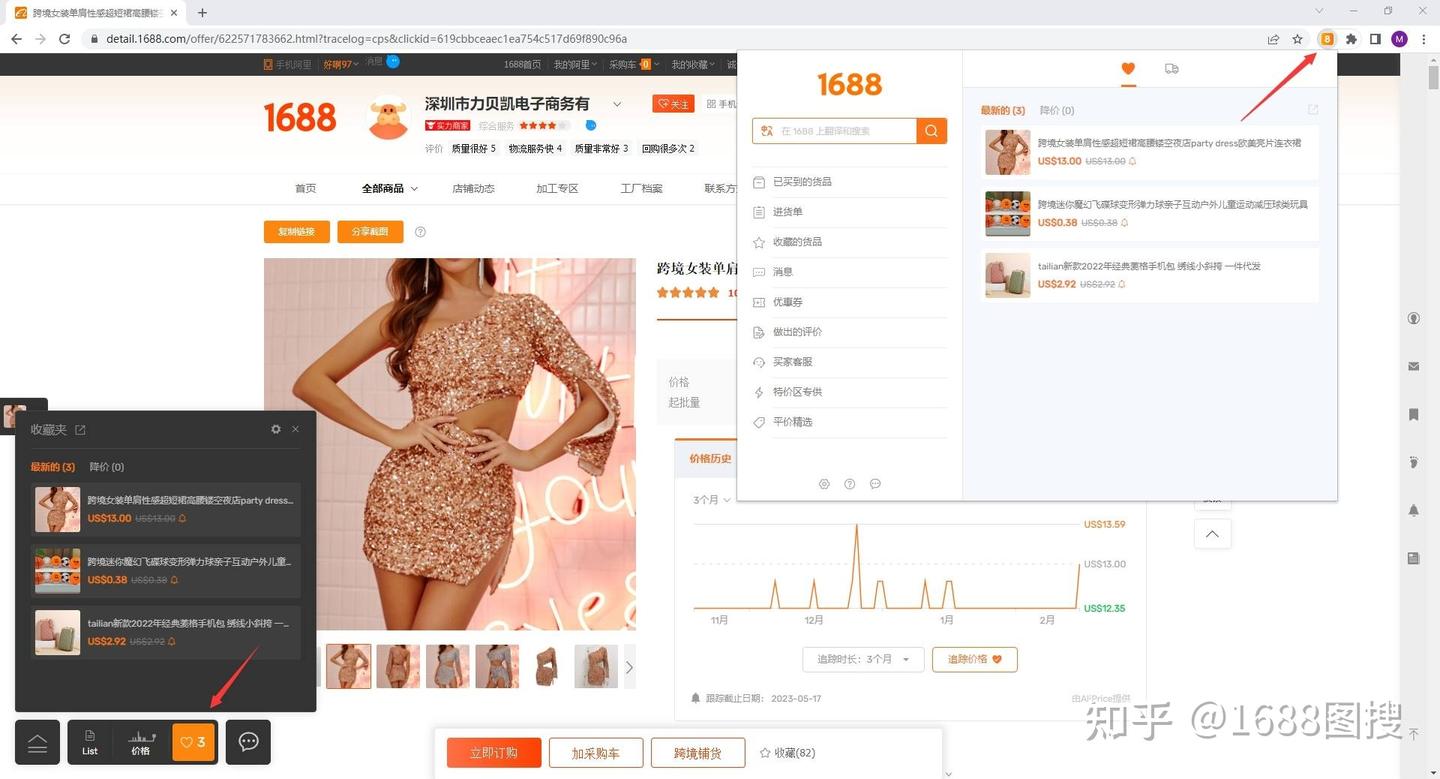
Task: Toggle the heart favorites panel showing 3 items
Action: pos(193,742)
